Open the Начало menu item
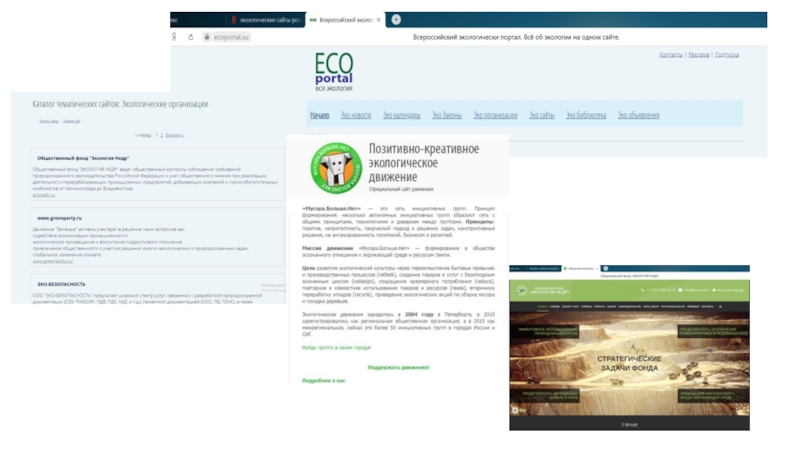This screenshot has height=450, width=800. tap(320, 115)
